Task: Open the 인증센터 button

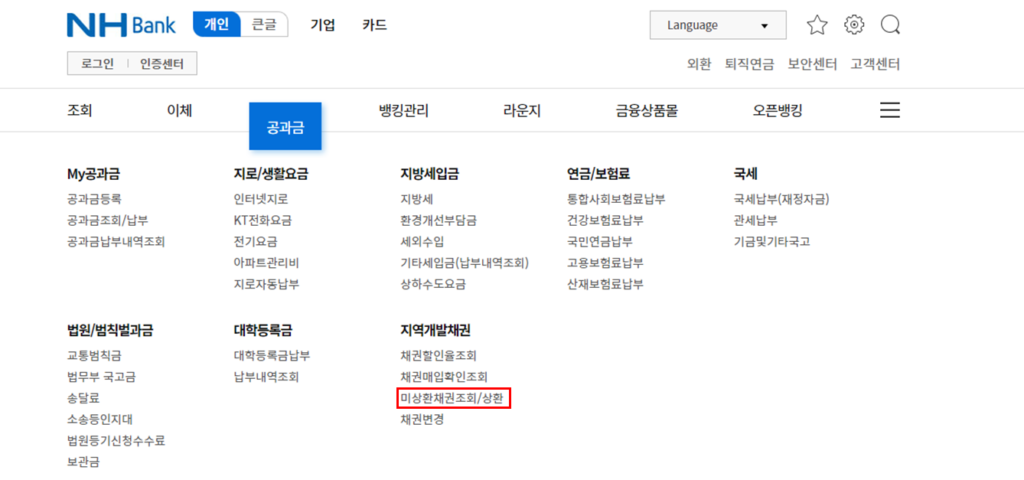Action: 163,64
